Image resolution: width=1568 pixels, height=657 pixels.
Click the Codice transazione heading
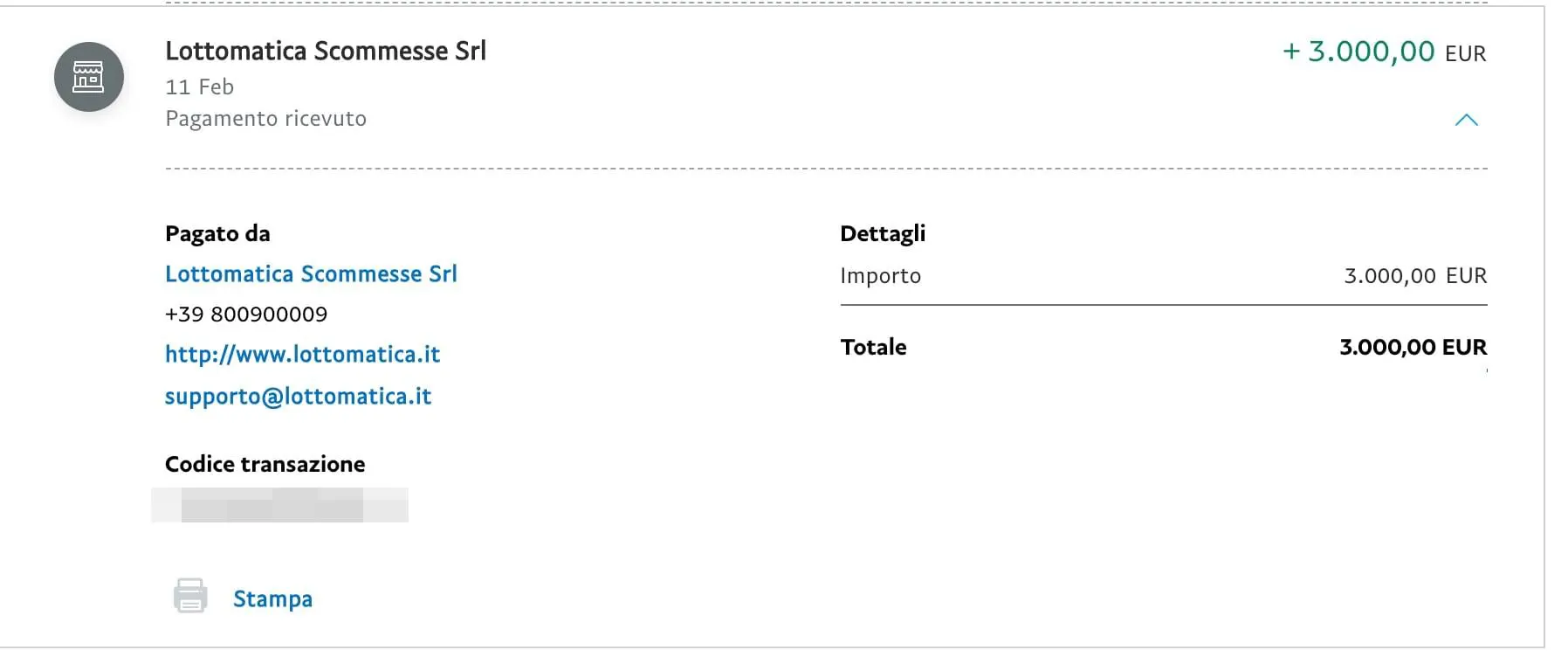(265, 464)
